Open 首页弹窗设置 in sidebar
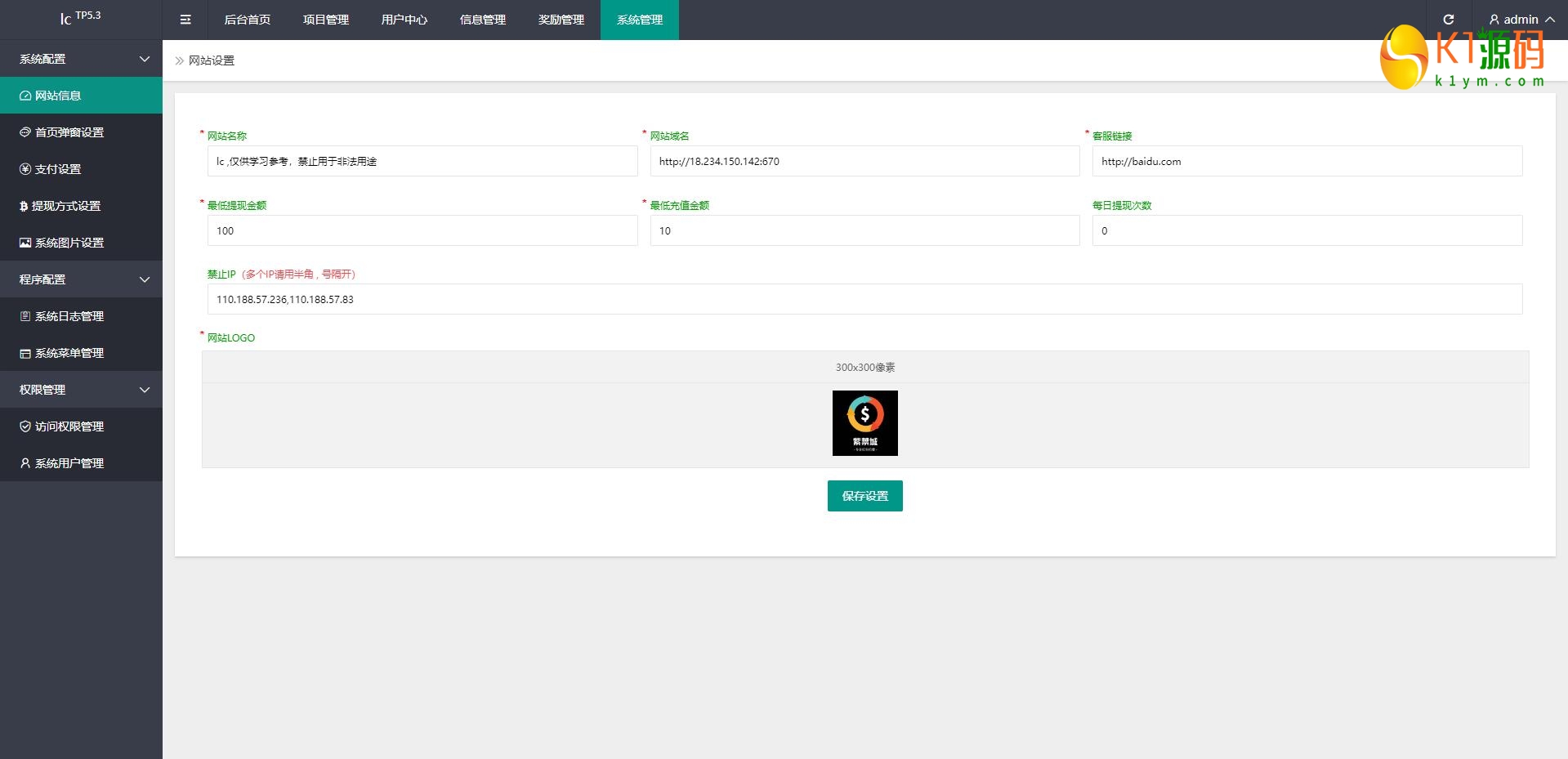The image size is (1568, 759). pyautogui.click(x=81, y=132)
